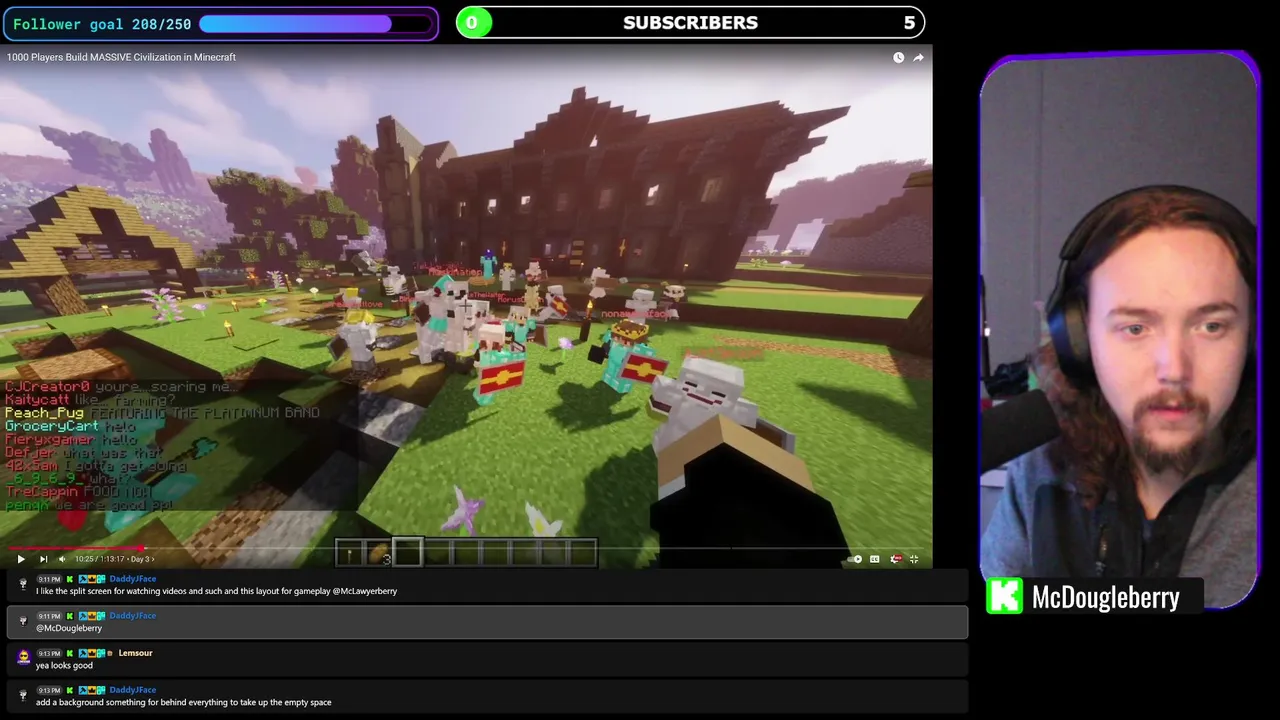This screenshot has height=720, width=1280.
Task: Click the Watch later clock icon
Action: [898, 57]
